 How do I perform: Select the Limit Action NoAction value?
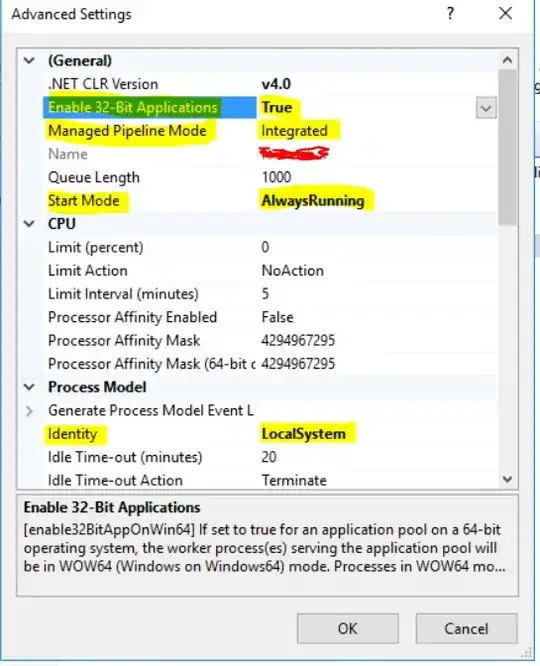tap(293, 271)
